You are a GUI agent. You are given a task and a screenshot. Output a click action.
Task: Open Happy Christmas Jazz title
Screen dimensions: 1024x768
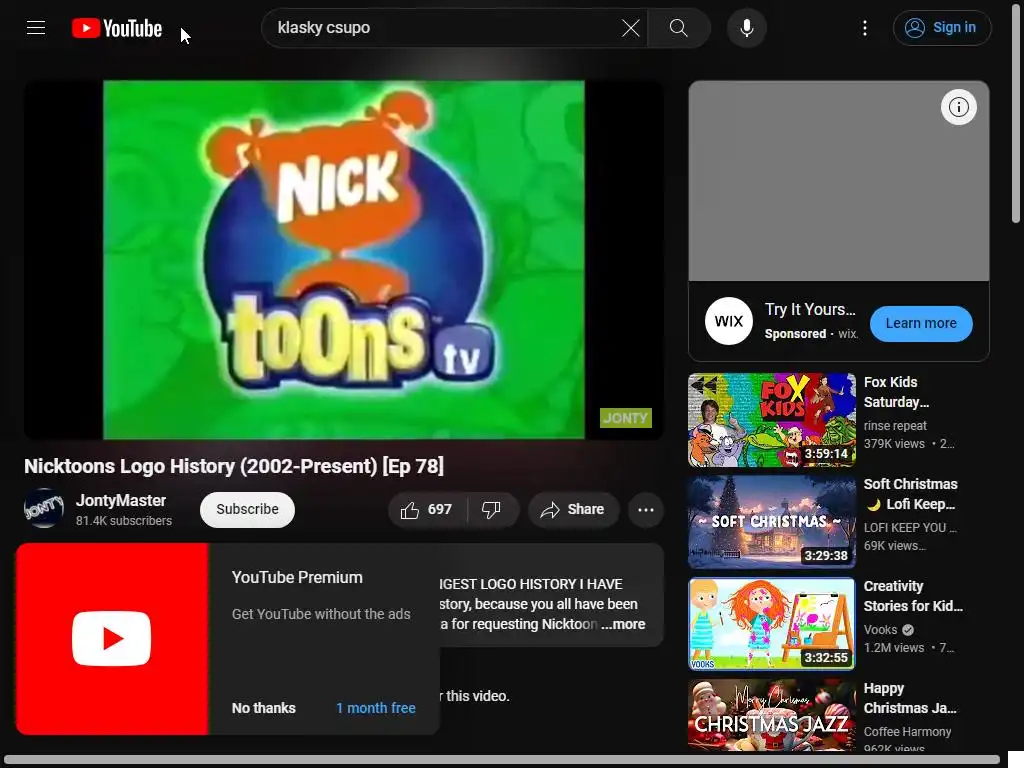coord(910,698)
